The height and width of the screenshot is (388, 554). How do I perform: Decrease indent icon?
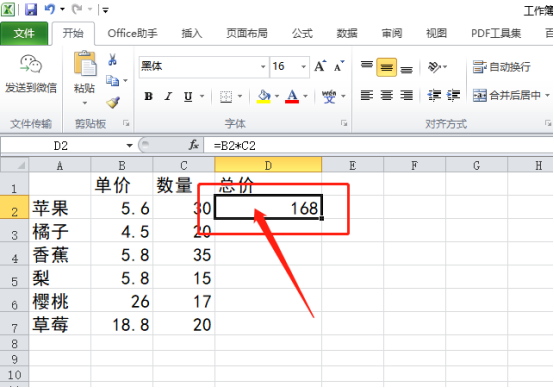point(434,95)
